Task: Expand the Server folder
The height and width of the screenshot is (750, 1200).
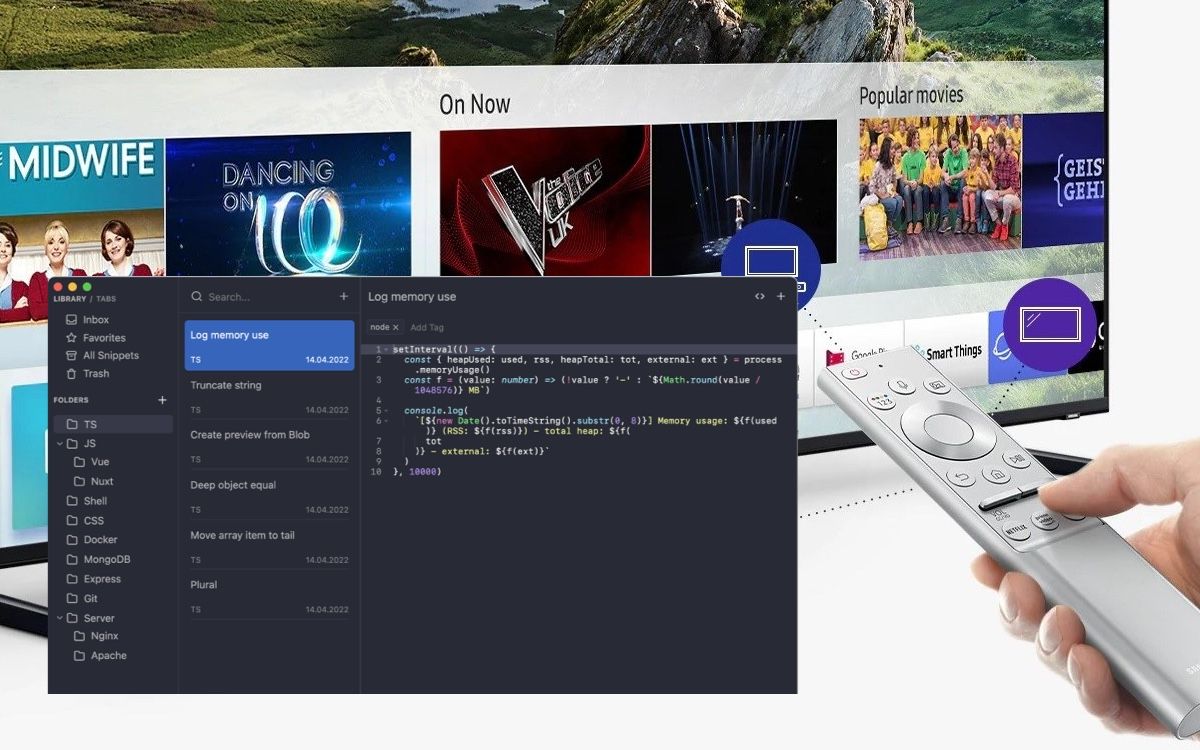Action: pos(59,618)
